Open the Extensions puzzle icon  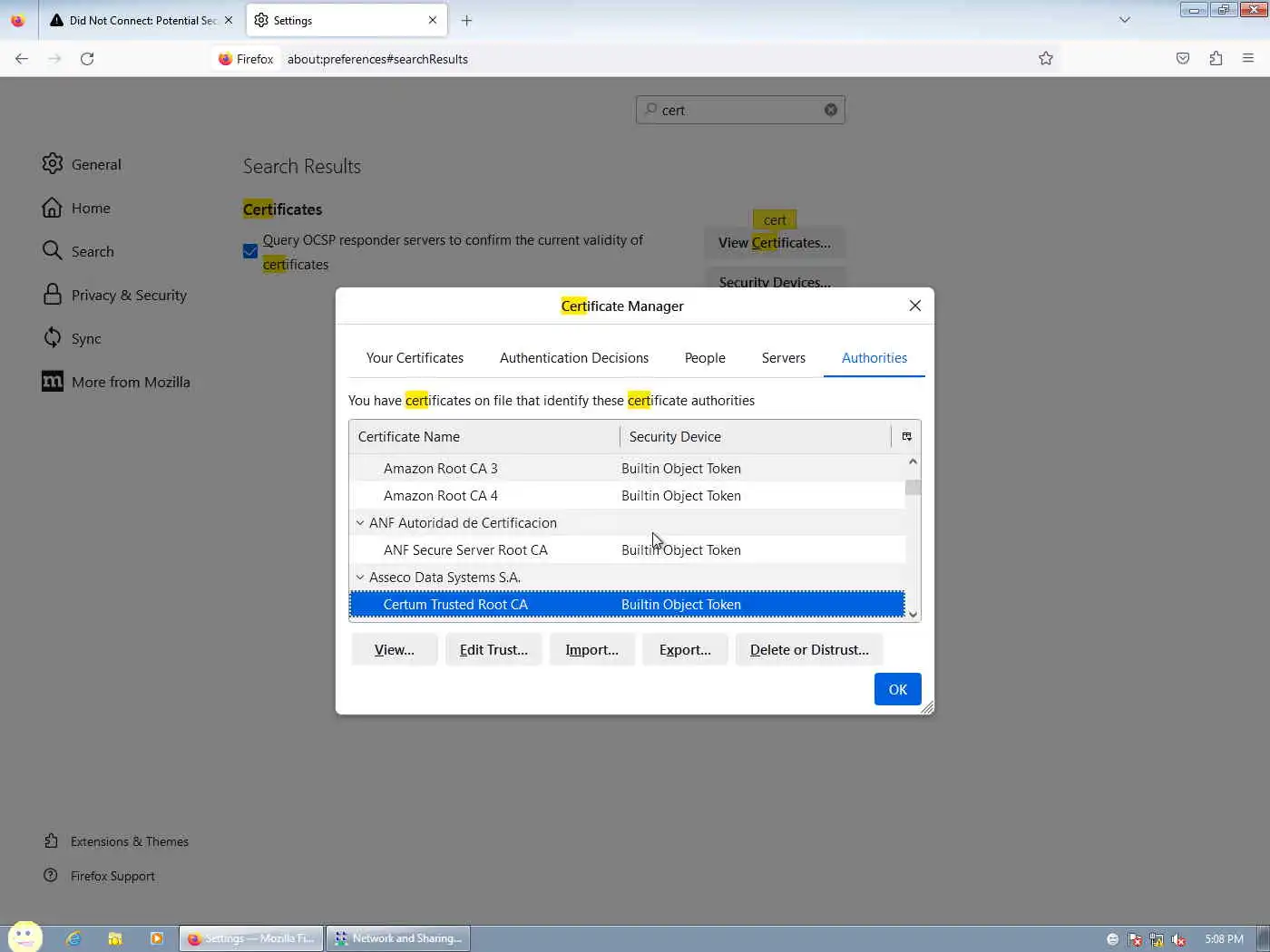coord(1216,59)
